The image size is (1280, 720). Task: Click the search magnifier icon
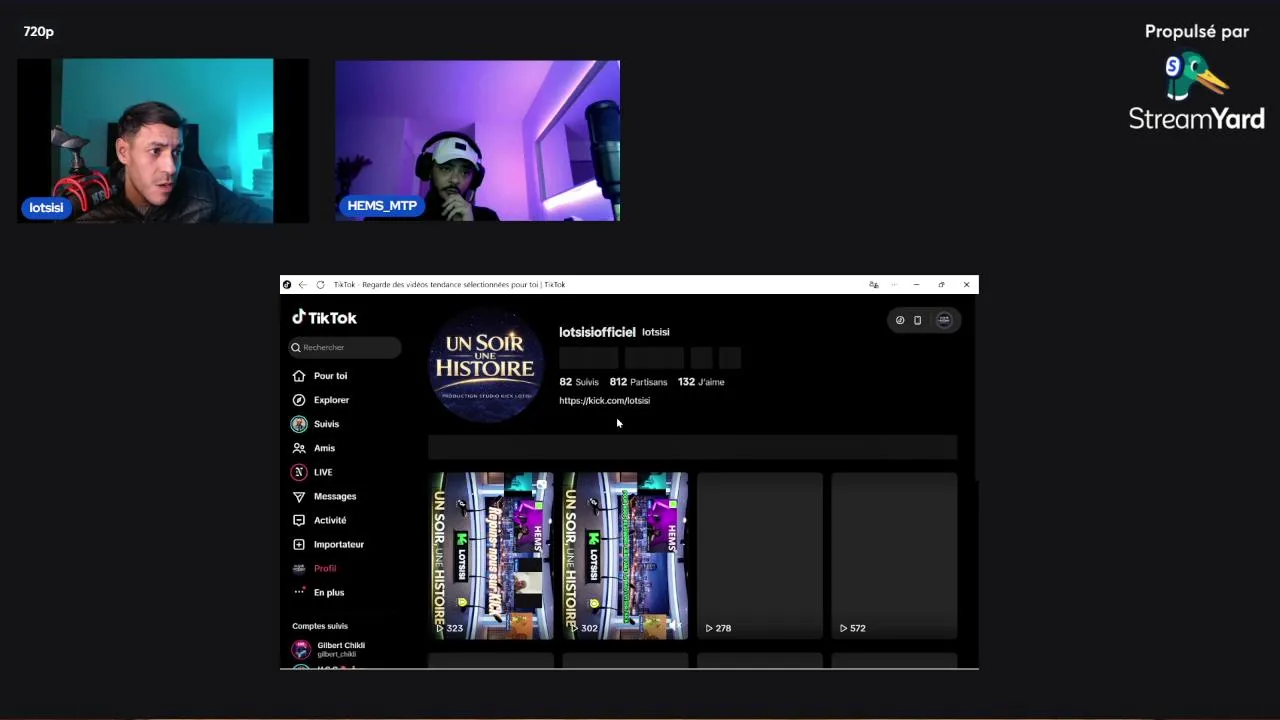[x=296, y=347]
